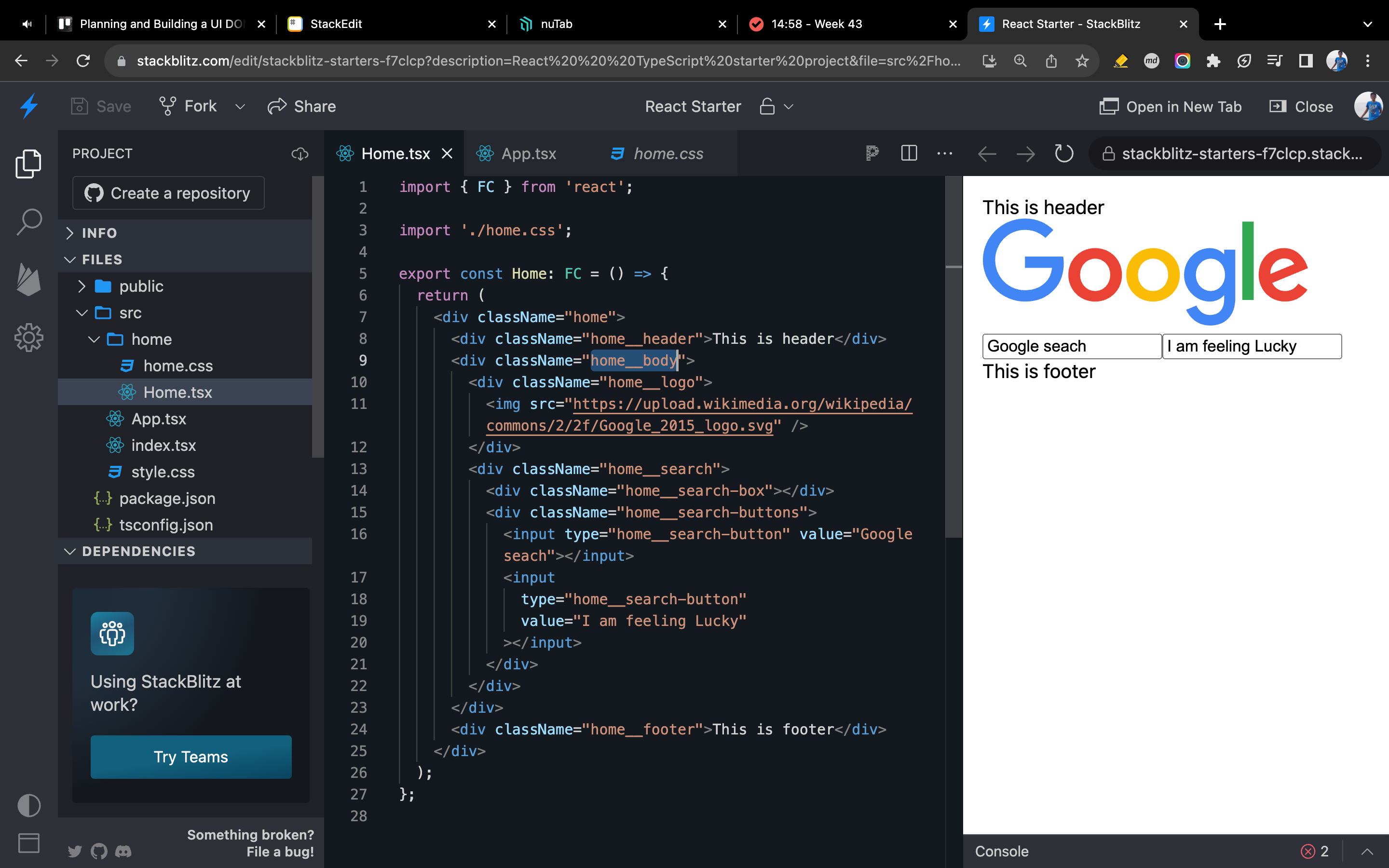The image size is (1389, 868).
Task: Toggle the browser side panel icon
Action: [x=1306, y=61]
